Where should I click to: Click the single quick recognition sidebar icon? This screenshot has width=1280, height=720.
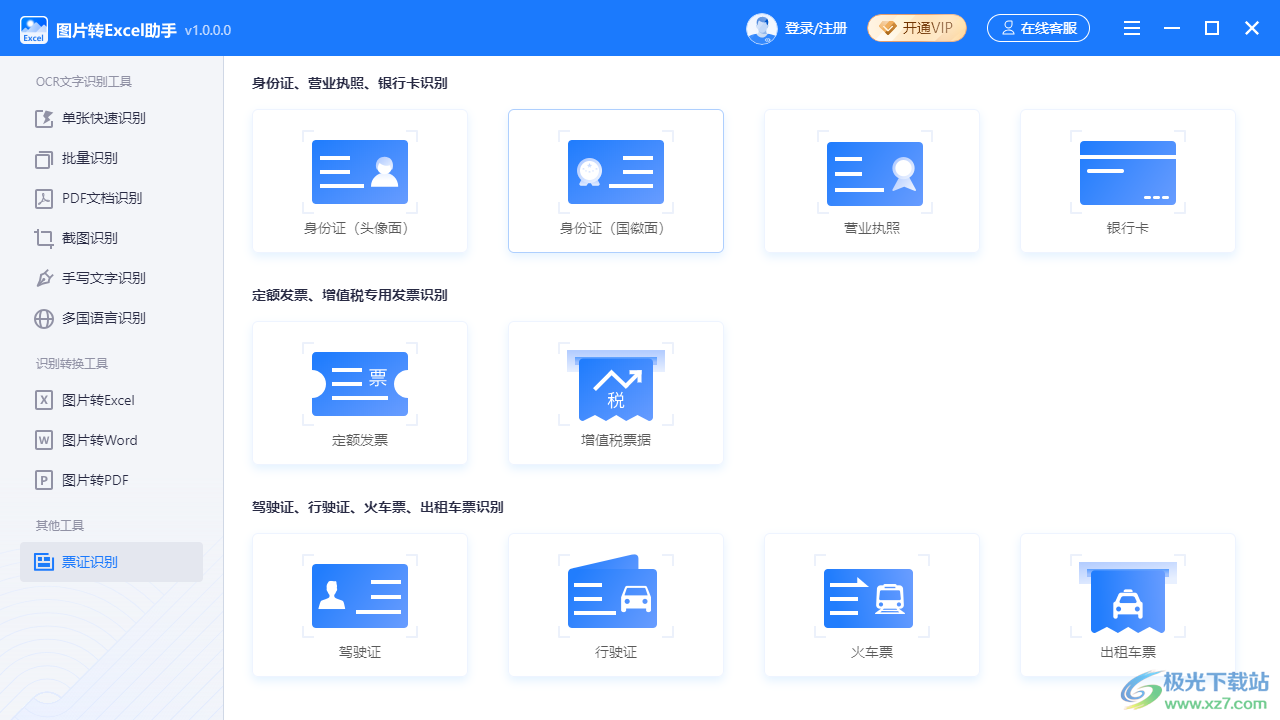click(44, 118)
